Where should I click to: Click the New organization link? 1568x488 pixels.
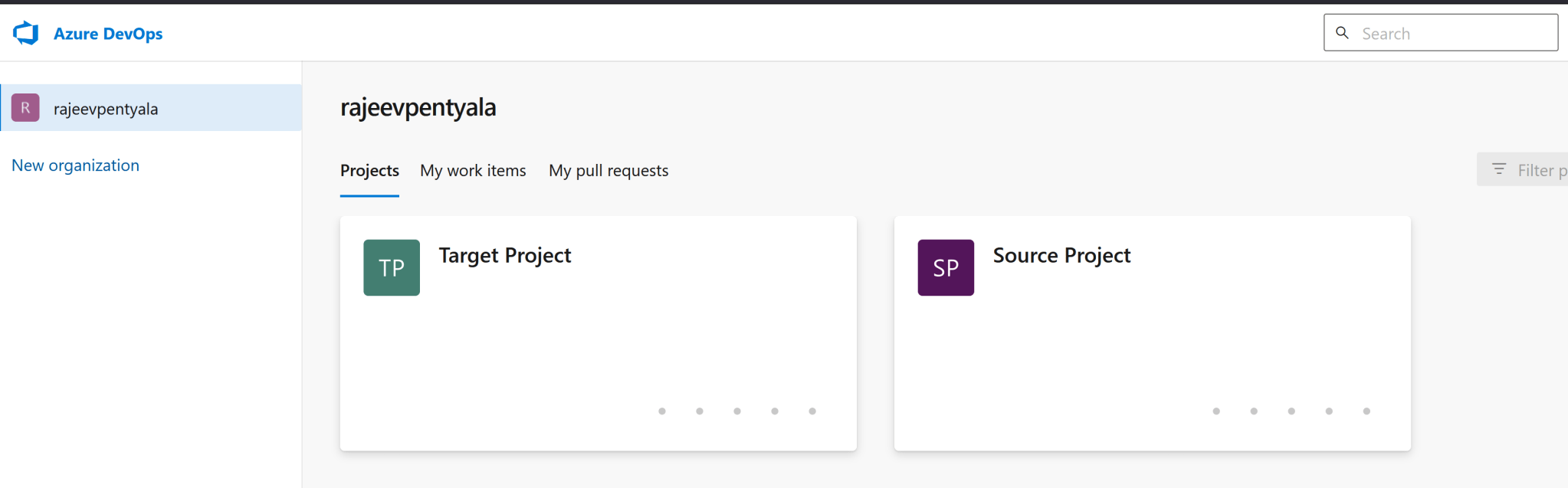[75, 165]
